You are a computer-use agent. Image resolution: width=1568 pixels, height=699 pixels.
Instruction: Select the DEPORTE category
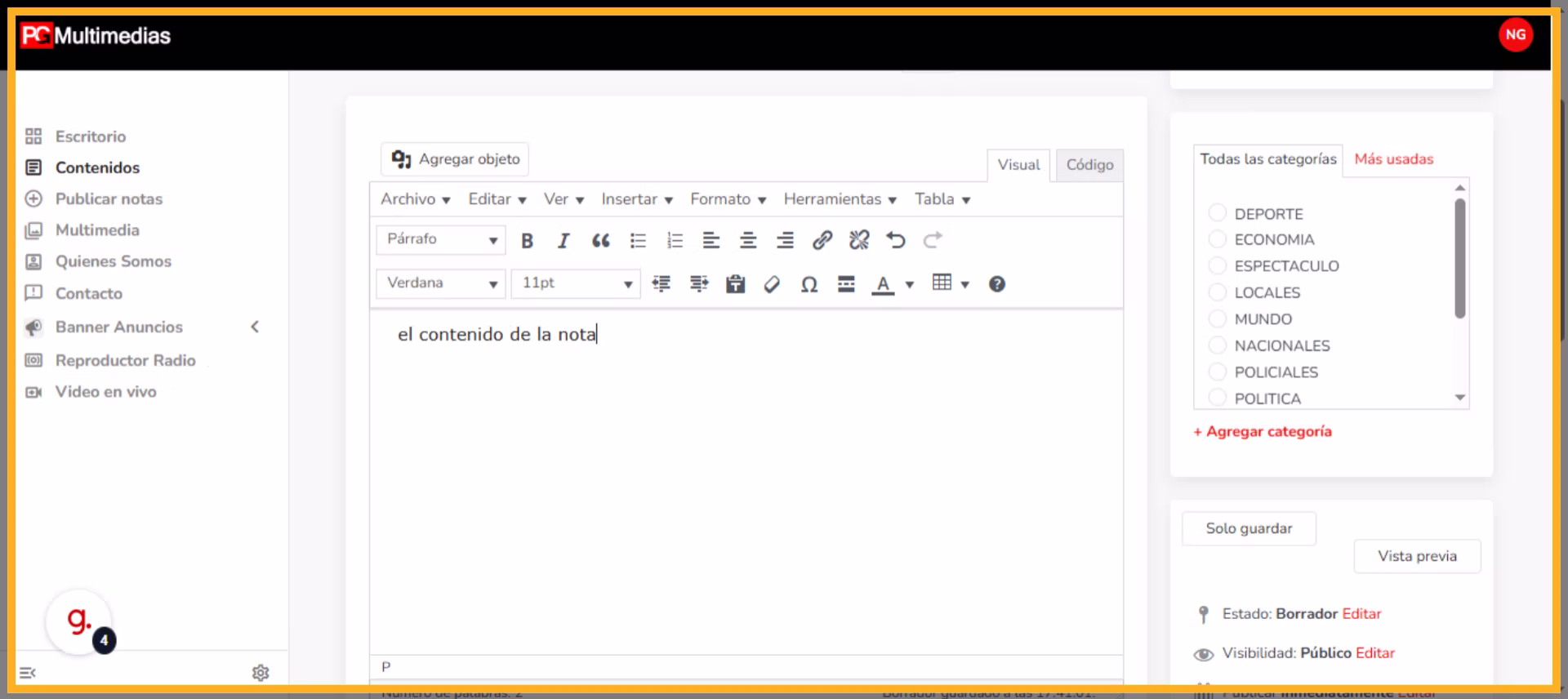coord(1217,213)
